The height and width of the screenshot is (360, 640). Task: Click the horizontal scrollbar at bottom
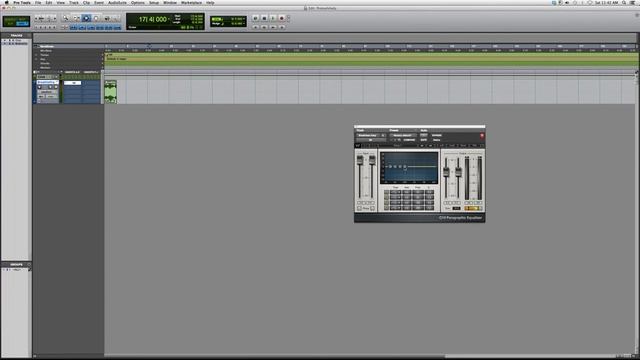coord(359,356)
